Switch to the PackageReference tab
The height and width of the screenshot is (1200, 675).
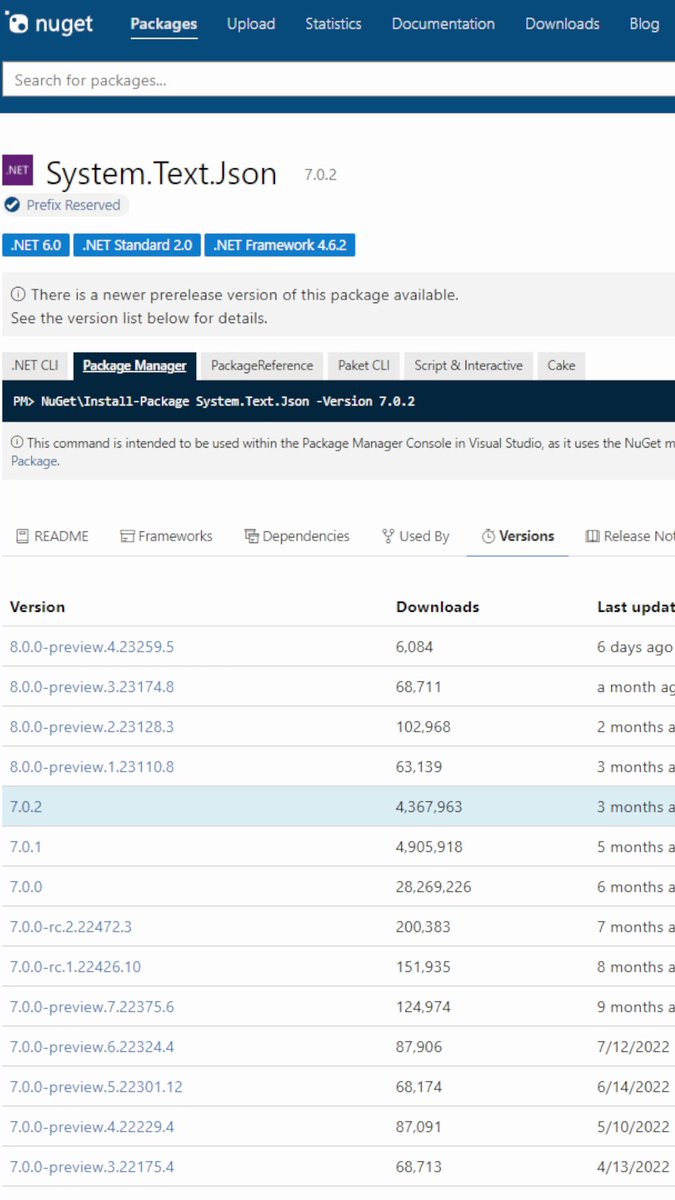tap(262, 366)
